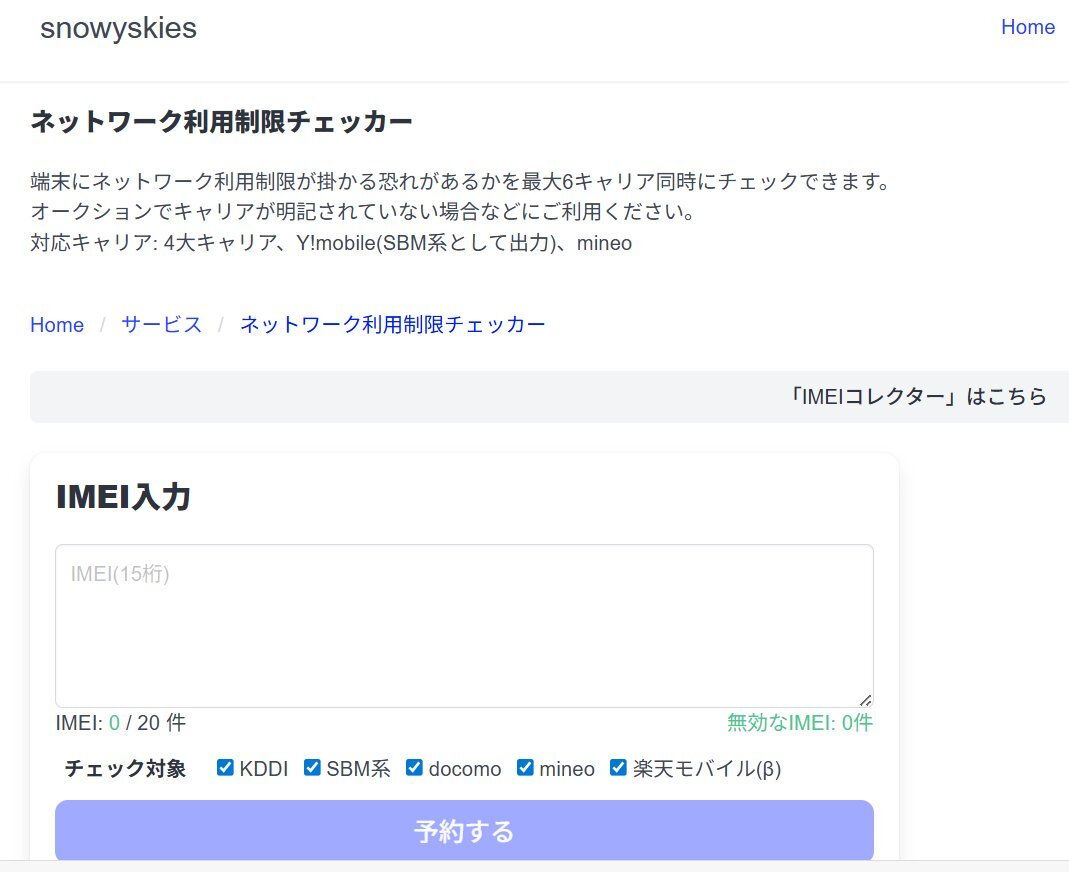Focus the IMEI(15桁) text area

tap(463, 625)
